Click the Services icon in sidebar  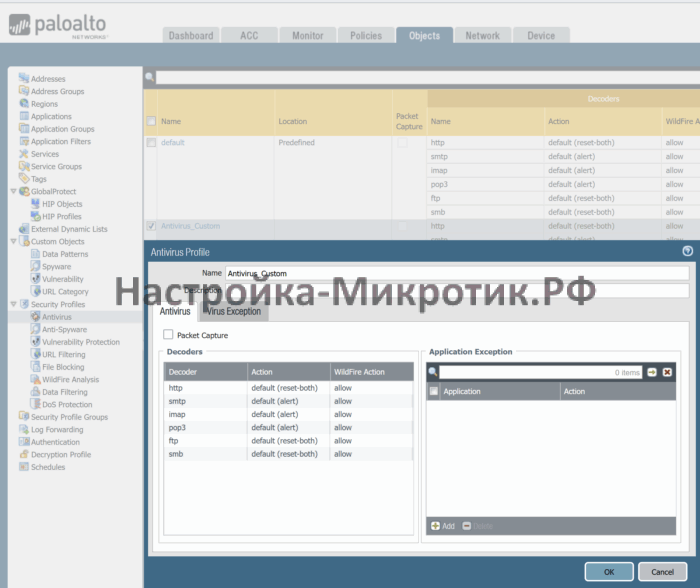[24, 153]
